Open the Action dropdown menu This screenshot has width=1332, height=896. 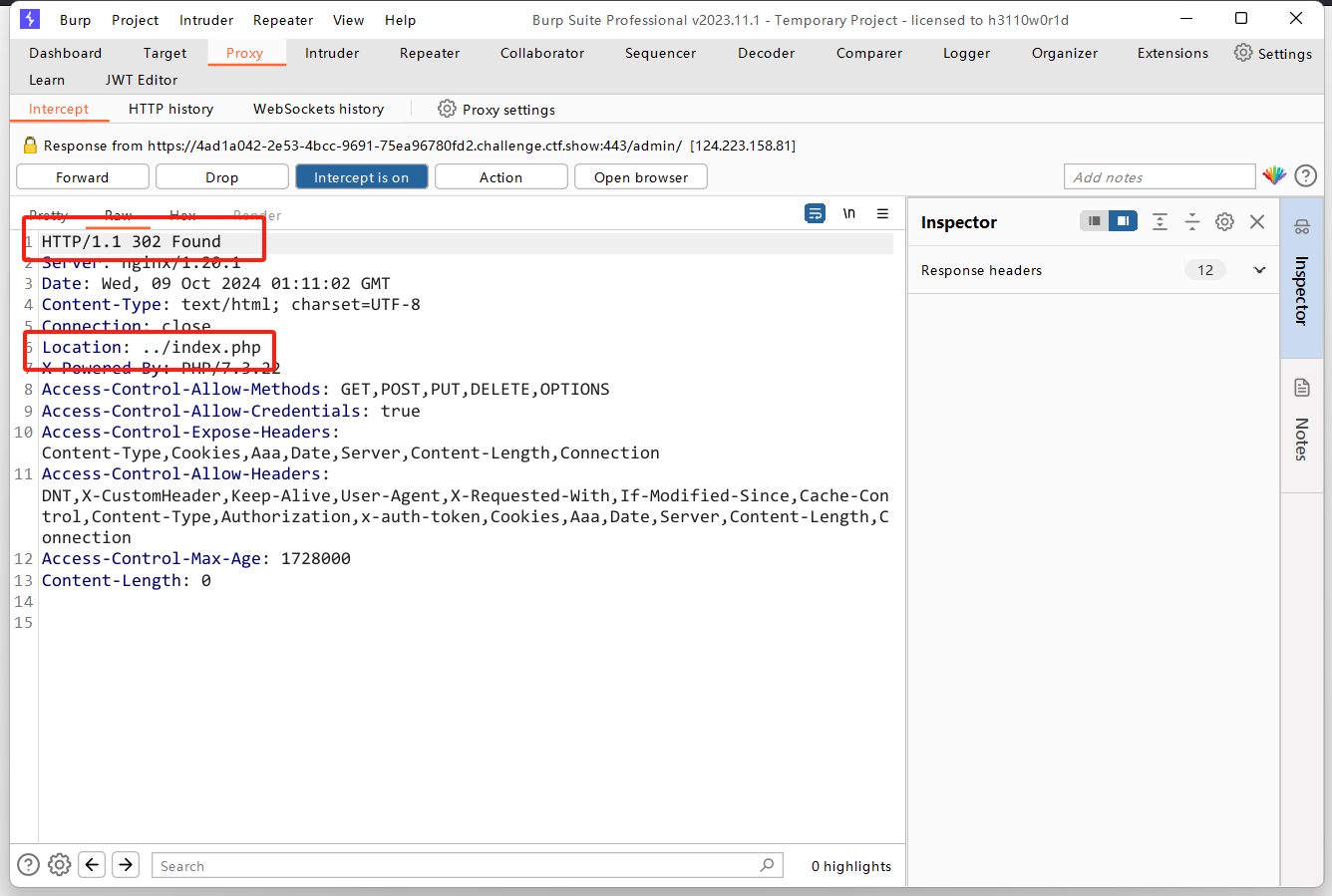(500, 177)
